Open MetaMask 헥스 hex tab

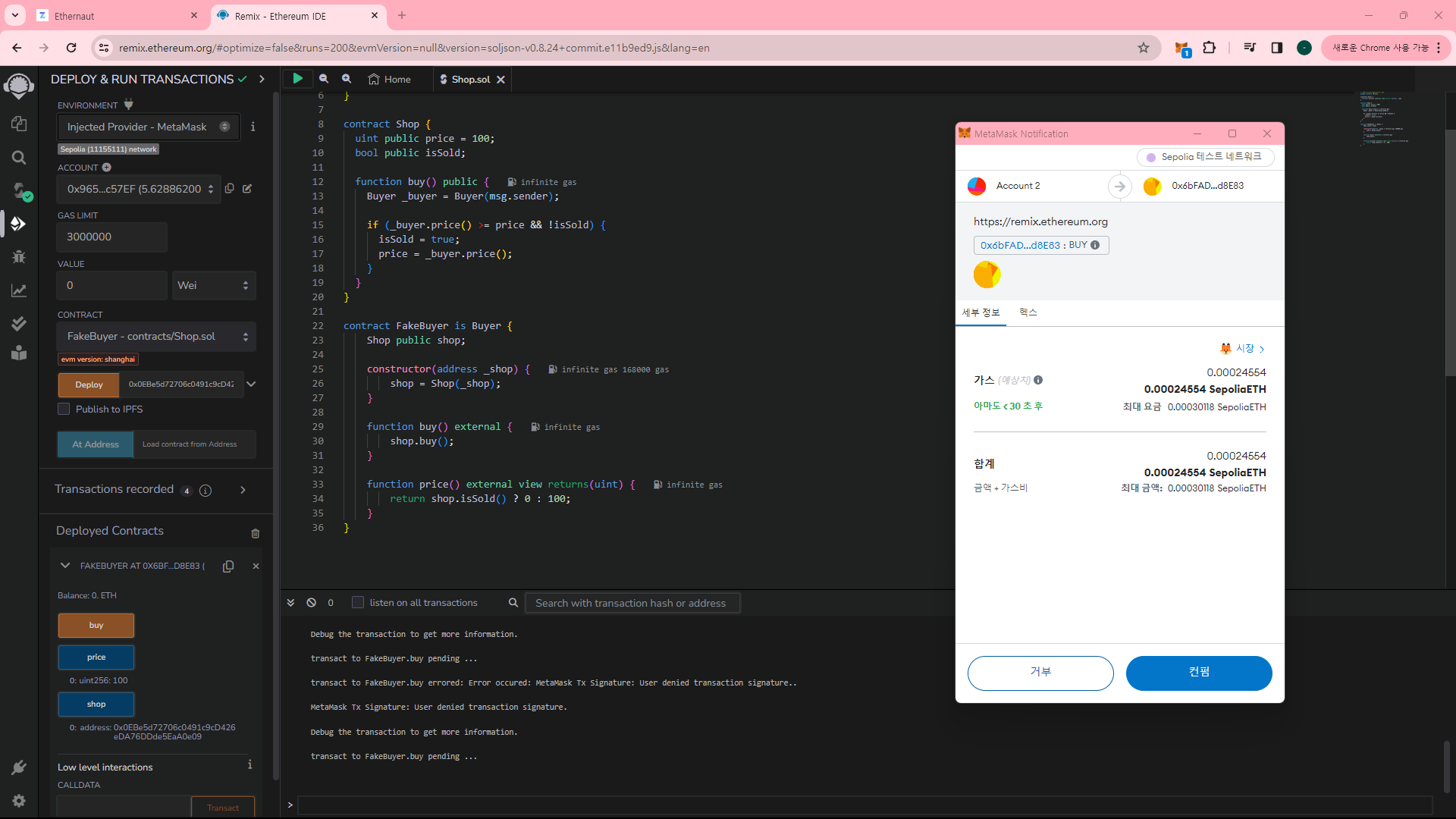point(1028,312)
